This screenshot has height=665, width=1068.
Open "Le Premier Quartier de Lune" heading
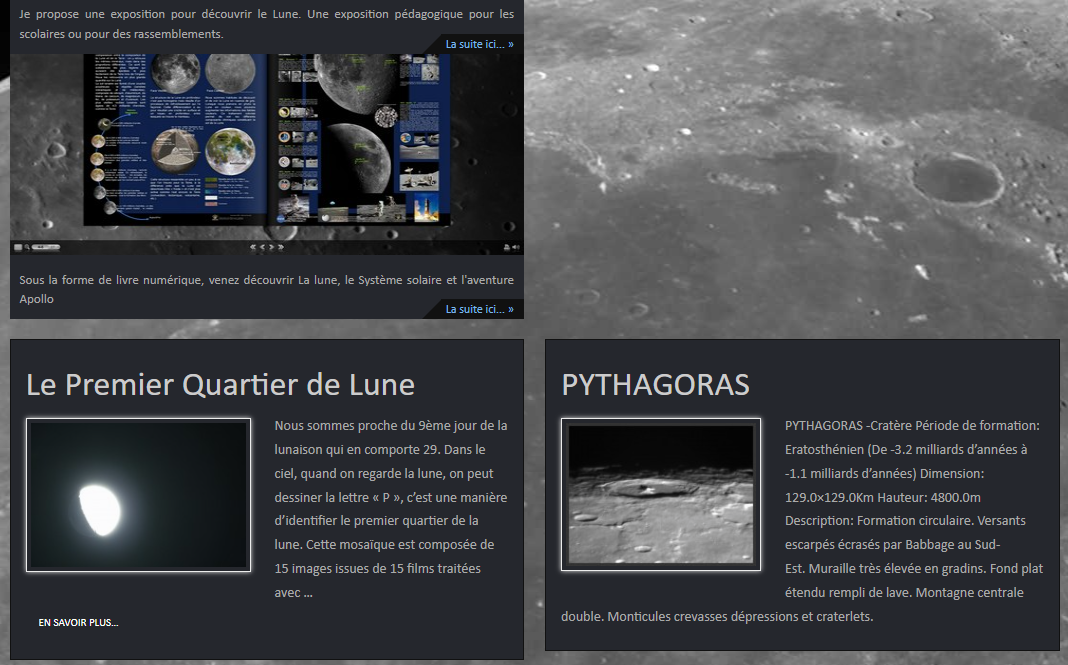[x=220, y=384]
